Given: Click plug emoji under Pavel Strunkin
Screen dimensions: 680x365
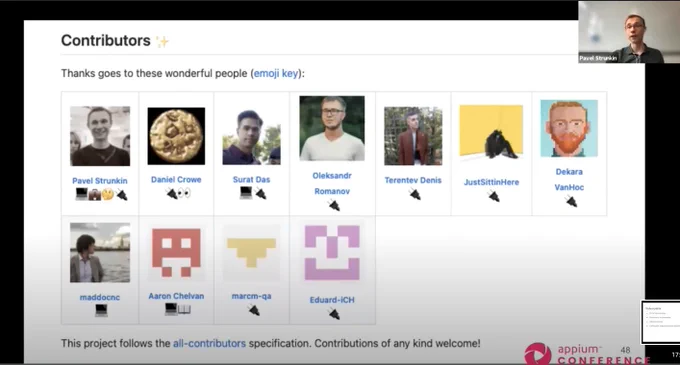Looking at the screenshot, I should 121,195.
